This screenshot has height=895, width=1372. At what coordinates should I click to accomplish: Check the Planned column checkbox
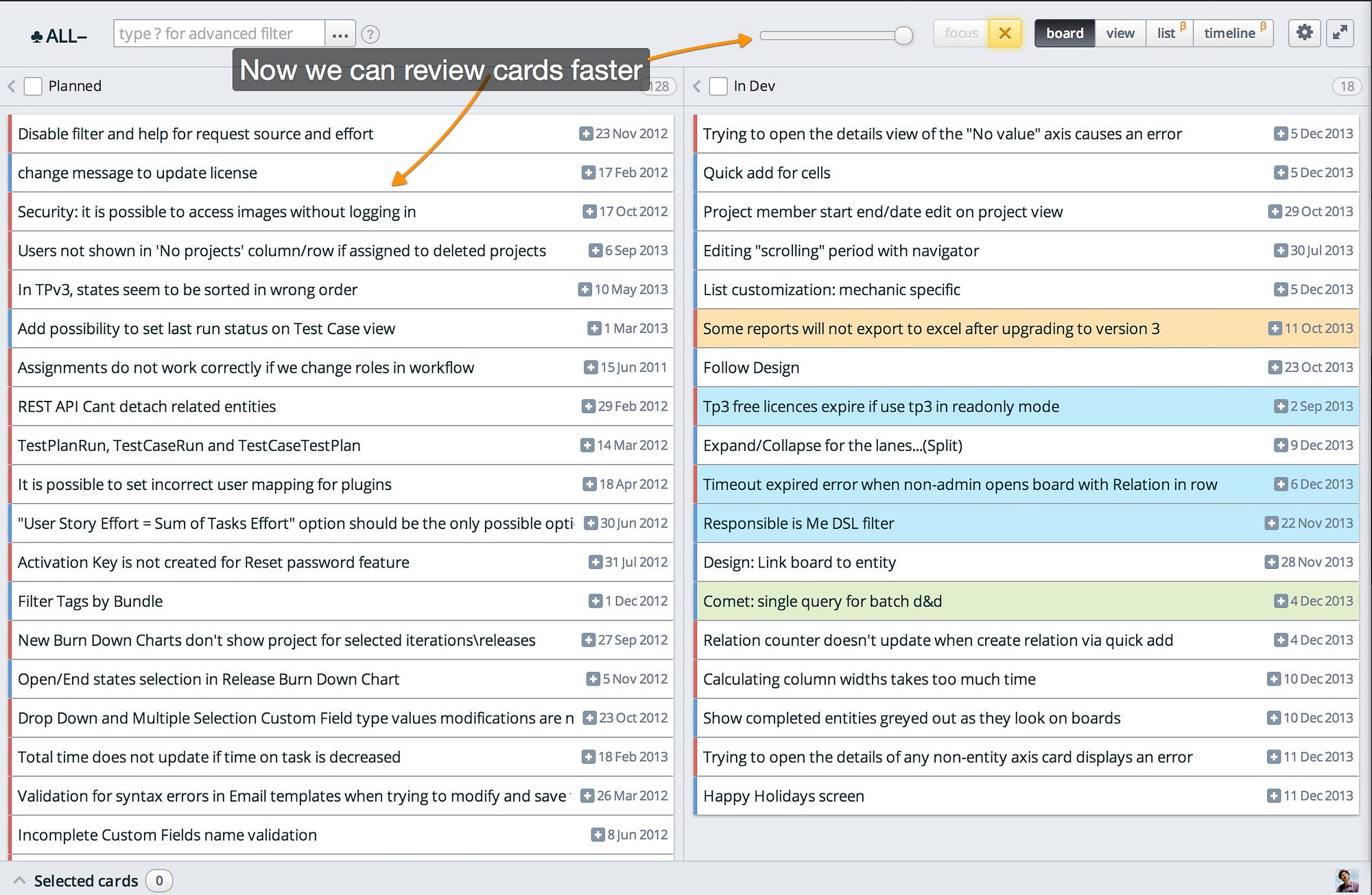(x=33, y=86)
